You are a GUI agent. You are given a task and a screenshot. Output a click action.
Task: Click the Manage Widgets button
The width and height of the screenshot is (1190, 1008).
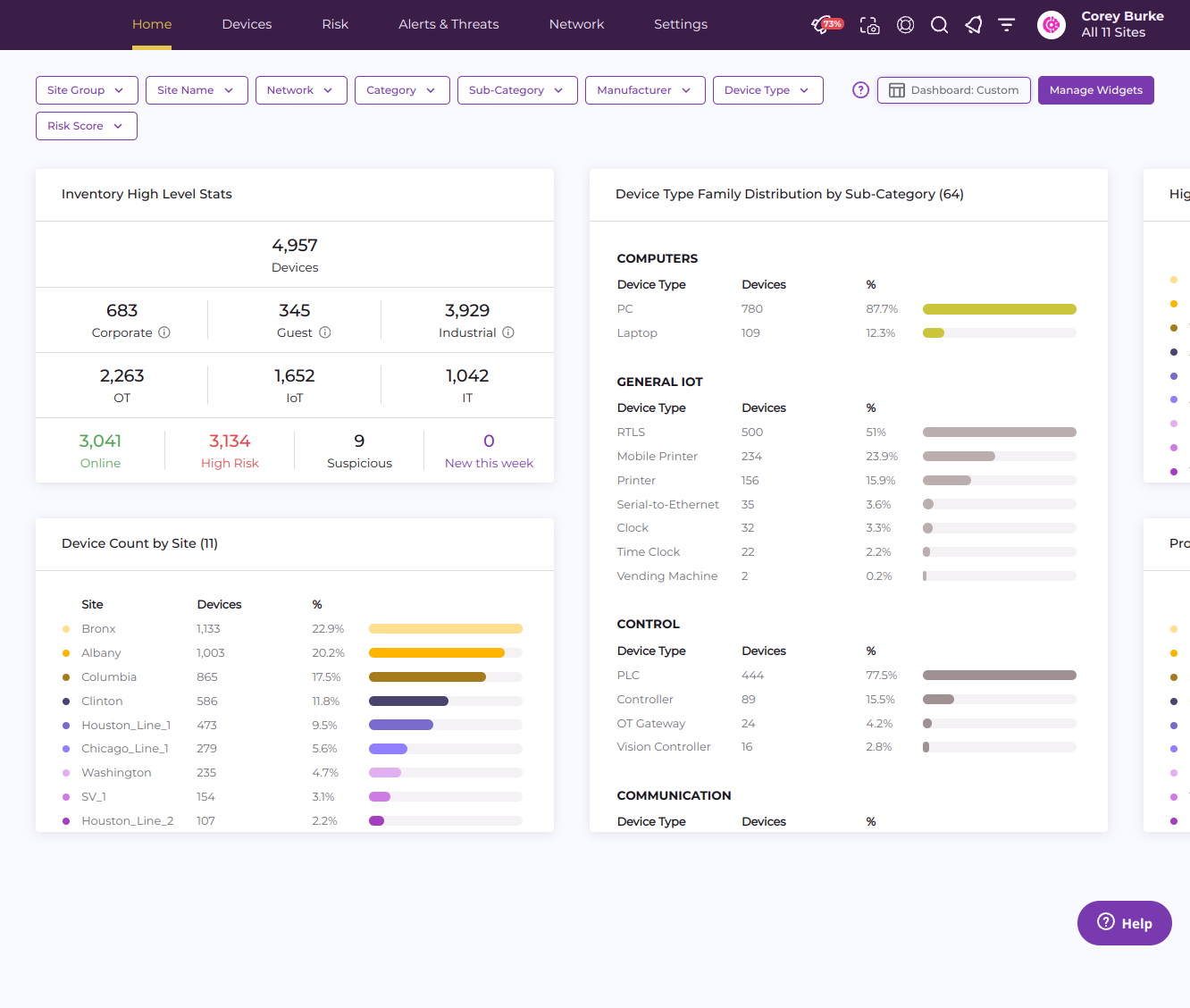(1095, 90)
